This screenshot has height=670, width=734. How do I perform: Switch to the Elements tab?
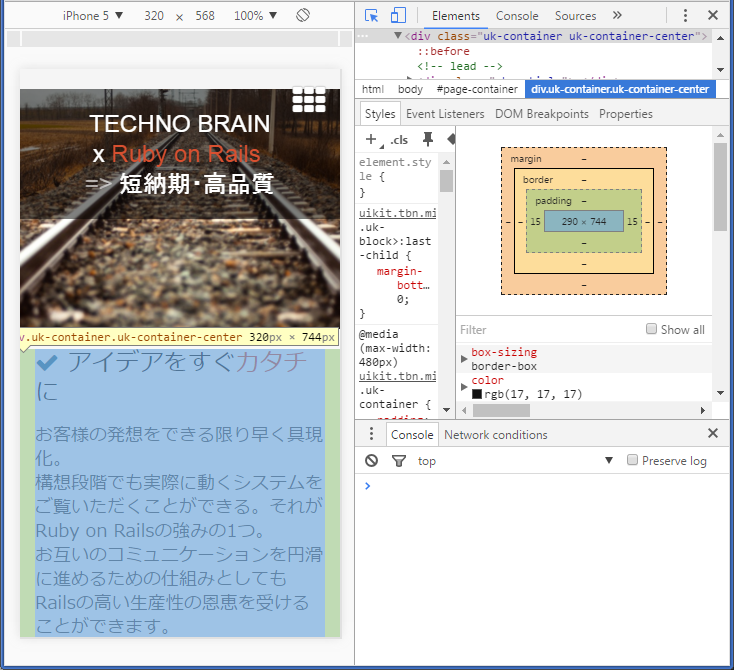tap(455, 16)
